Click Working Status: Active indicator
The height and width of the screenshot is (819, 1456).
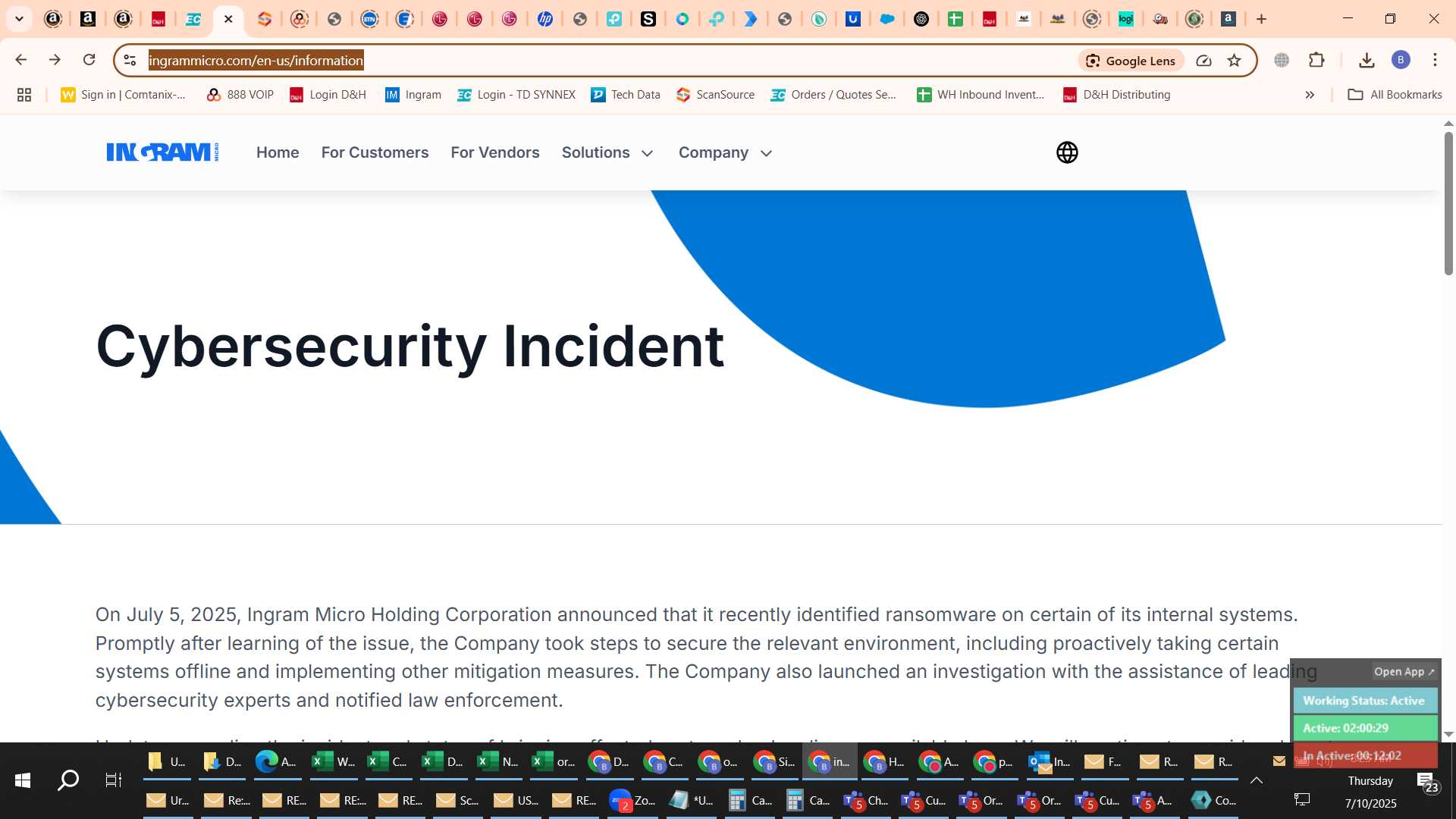pyautogui.click(x=1365, y=701)
